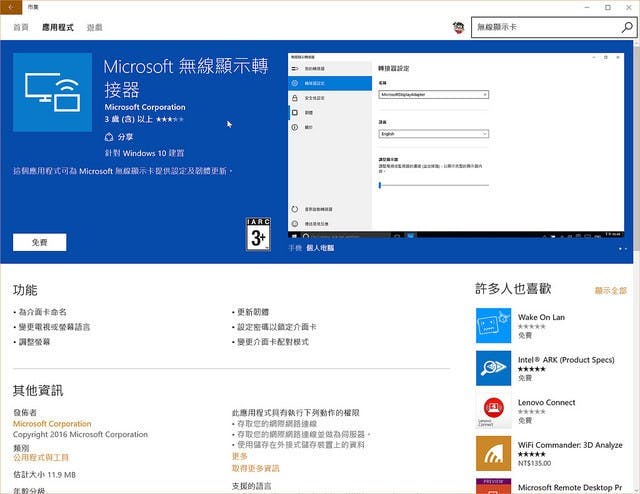The image size is (640, 494).
Task: Switch to the 遊戲 tab
Action: [x=93, y=29]
